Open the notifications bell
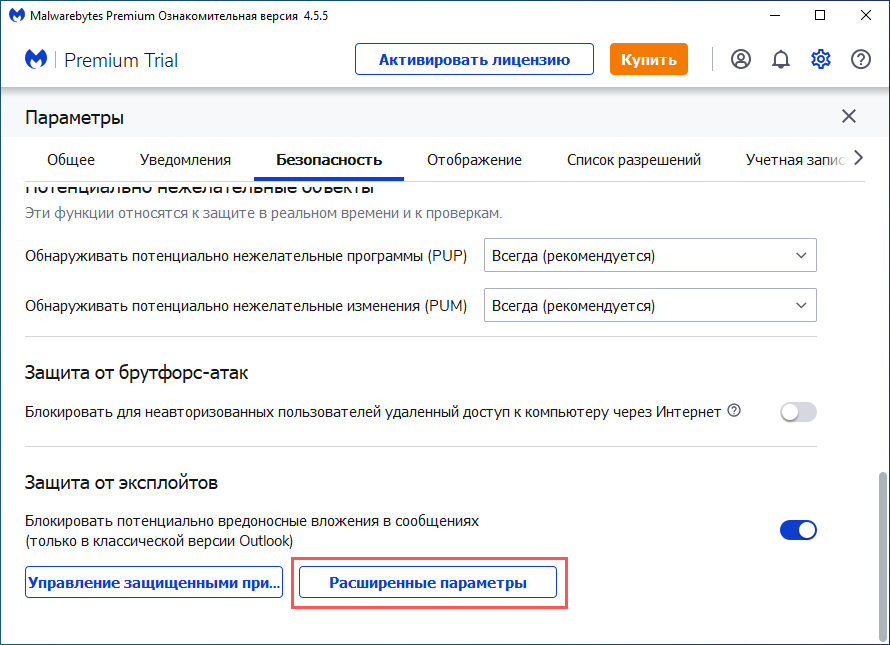Image resolution: width=890 pixels, height=645 pixels. point(781,59)
